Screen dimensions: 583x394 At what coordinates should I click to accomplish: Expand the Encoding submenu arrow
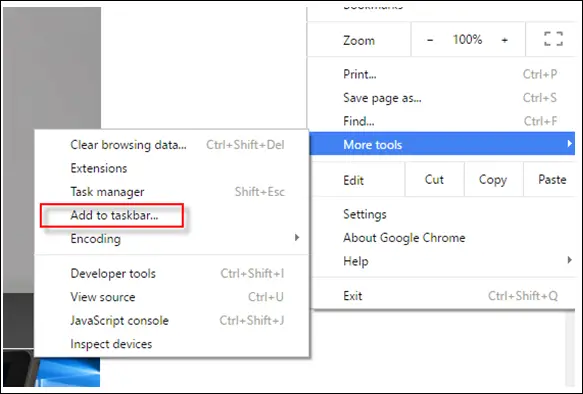point(297,238)
